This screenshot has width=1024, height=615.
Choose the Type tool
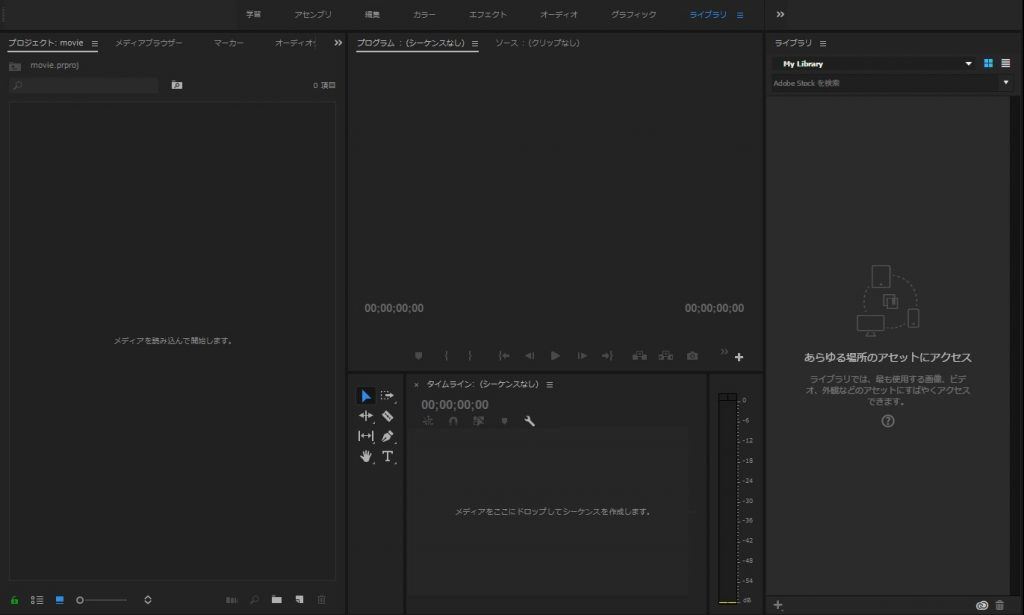388,457
